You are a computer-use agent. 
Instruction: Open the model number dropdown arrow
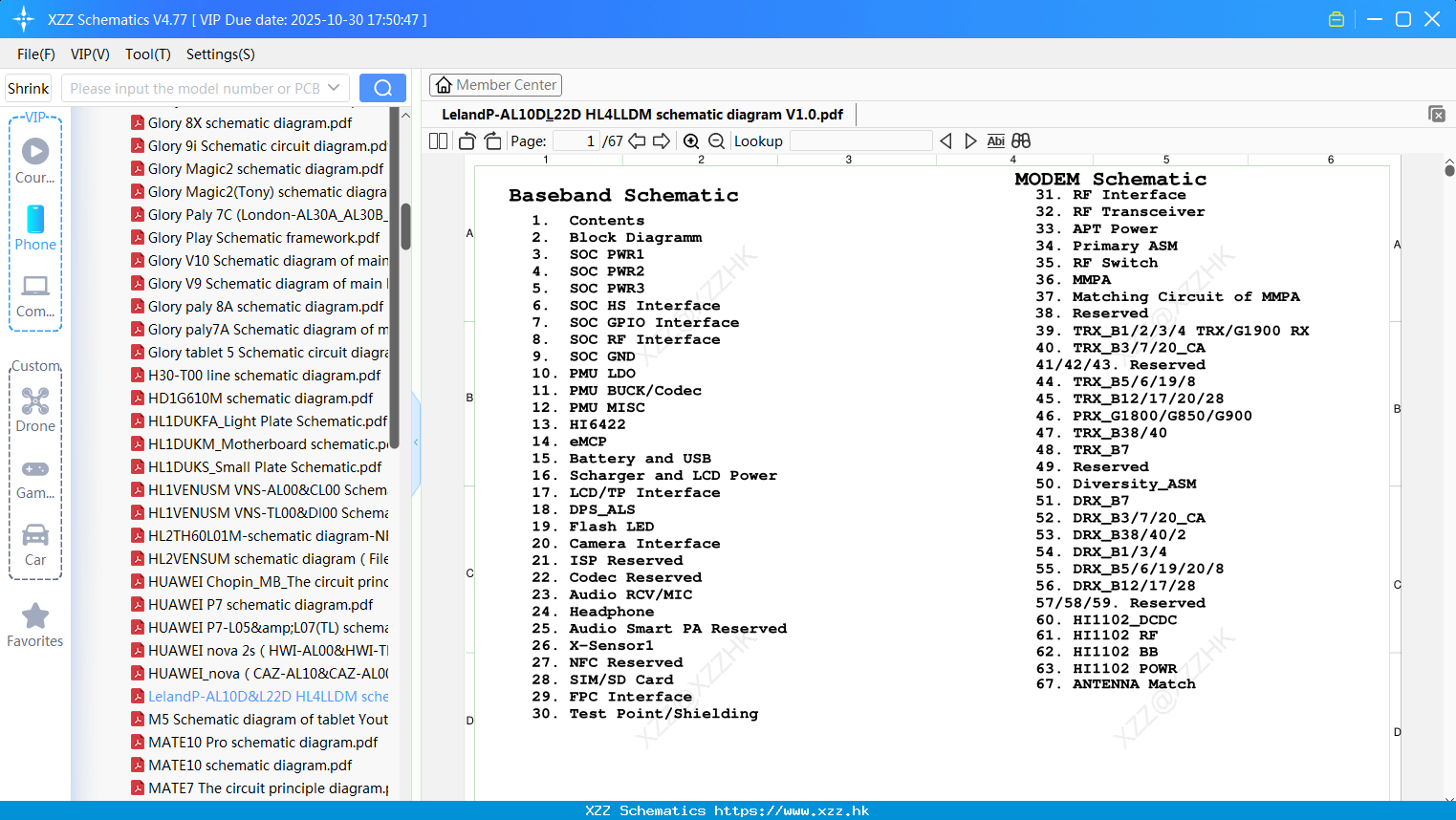334,88
